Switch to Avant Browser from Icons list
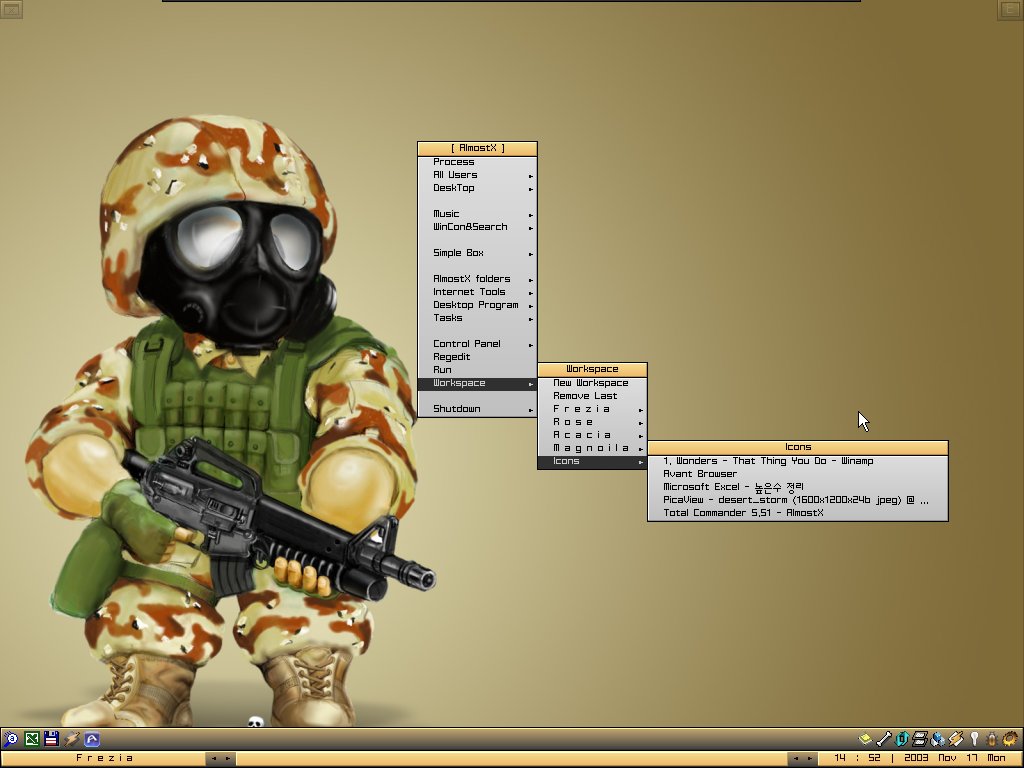1024x768 pixels. point(798,474)
